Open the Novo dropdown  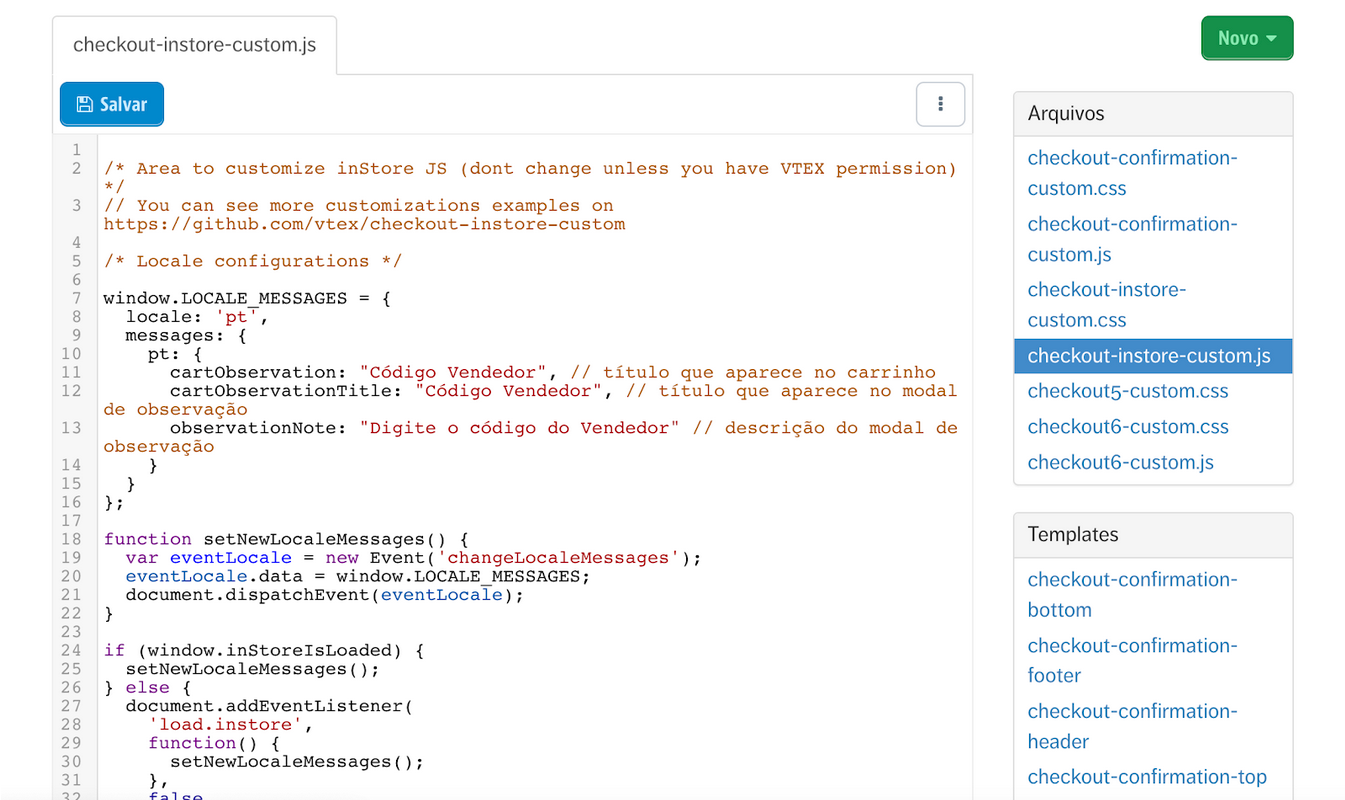click(x=1247, y=37)
